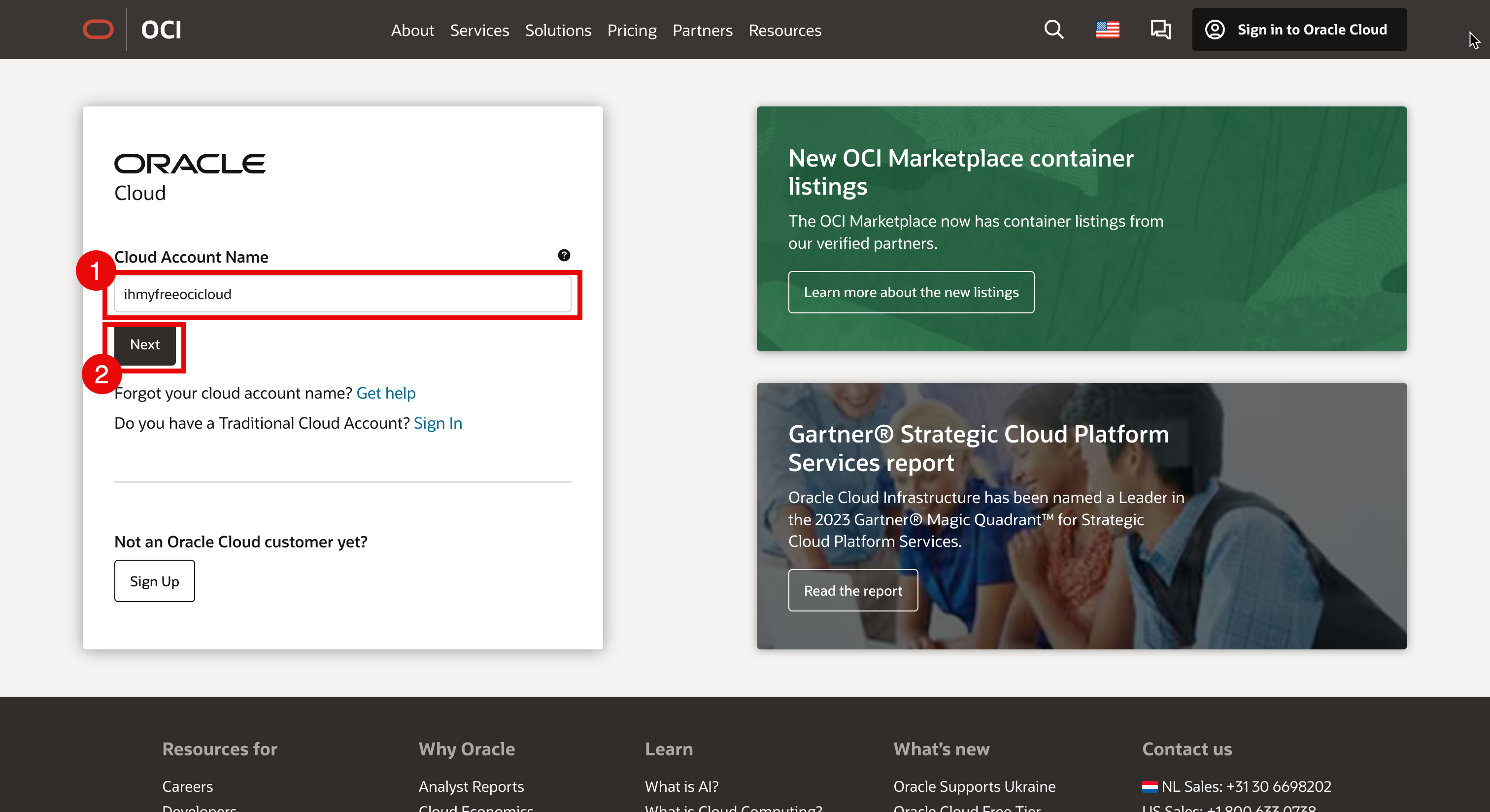The width and height of the screenshot is (1490, 812).
Task: Click the Get help link
Action: point(386,393)
